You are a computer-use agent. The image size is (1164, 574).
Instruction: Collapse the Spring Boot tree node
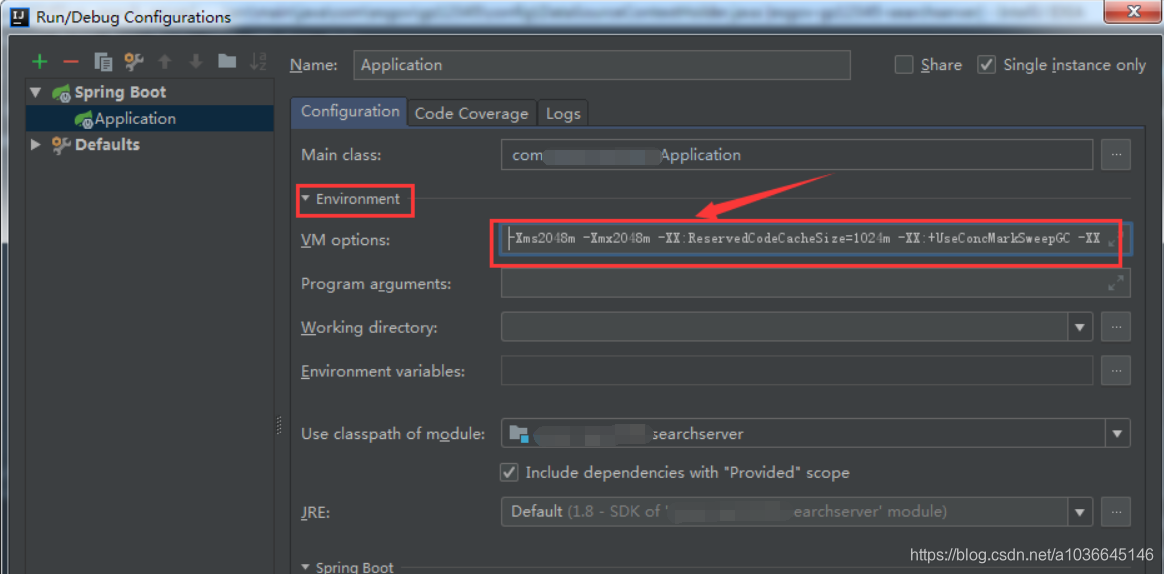pos(35,93)
